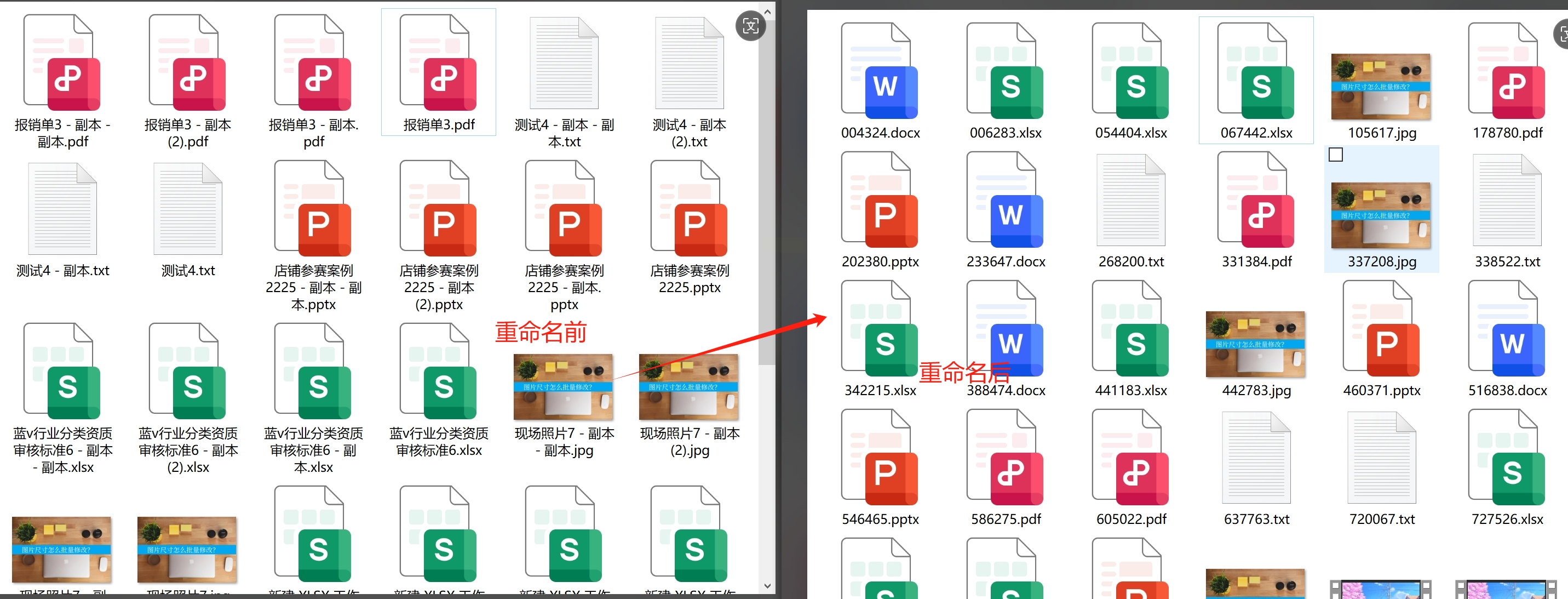Select 店铺参赛案例2225 - 副本.pptx icon
The height and width of the screenshot is (599, 1568).
564,208
